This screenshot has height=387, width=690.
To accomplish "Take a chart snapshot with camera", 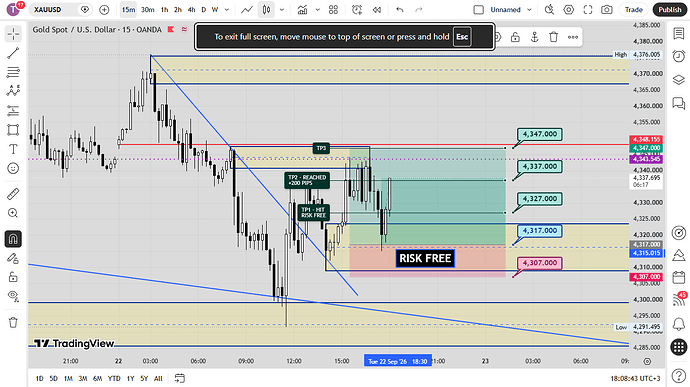I will [x=607, y=9].
